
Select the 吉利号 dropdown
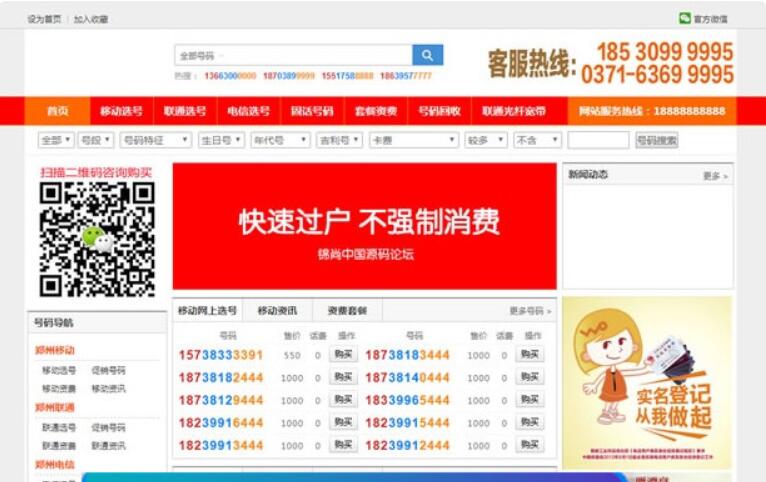point(339,140)
